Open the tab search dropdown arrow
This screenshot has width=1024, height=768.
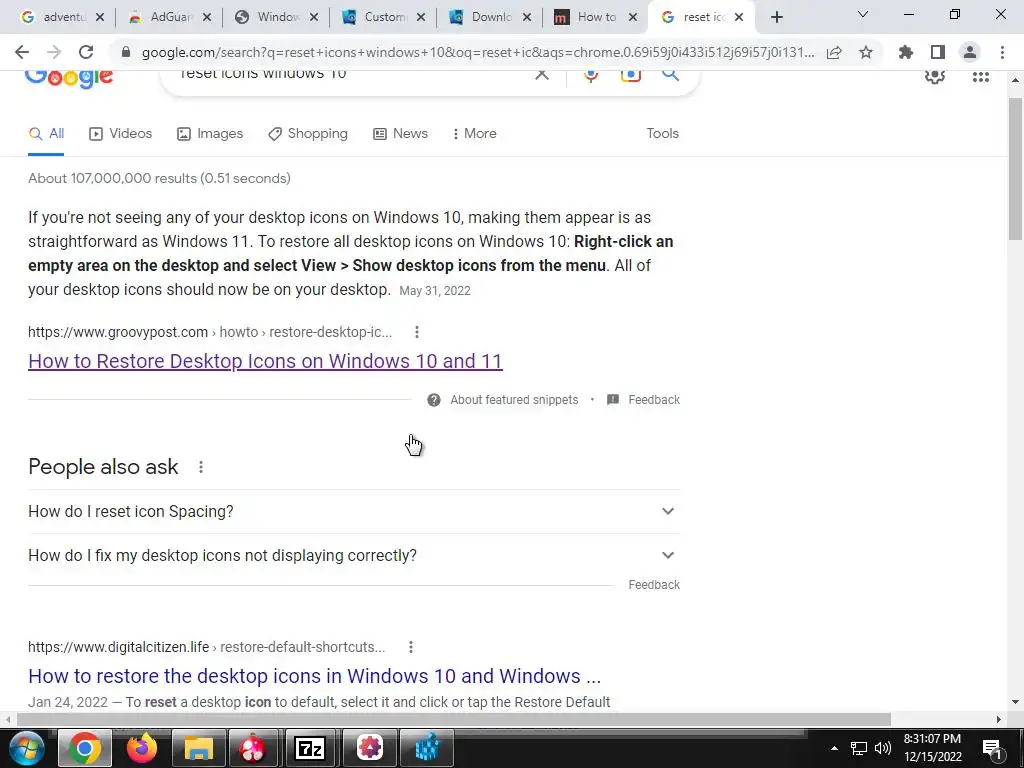click(x=863, y=14)
